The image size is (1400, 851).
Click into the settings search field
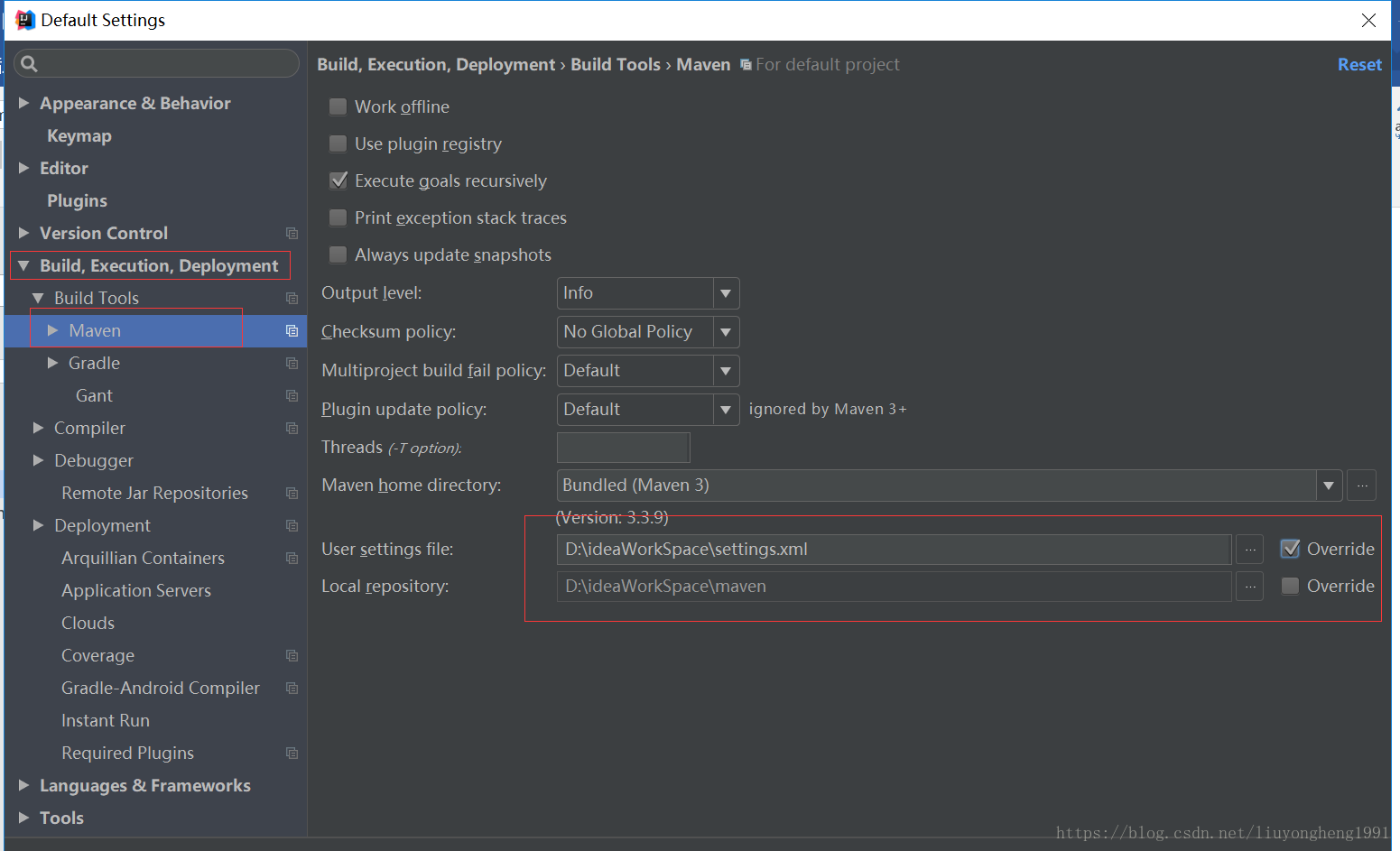point(157,63)
